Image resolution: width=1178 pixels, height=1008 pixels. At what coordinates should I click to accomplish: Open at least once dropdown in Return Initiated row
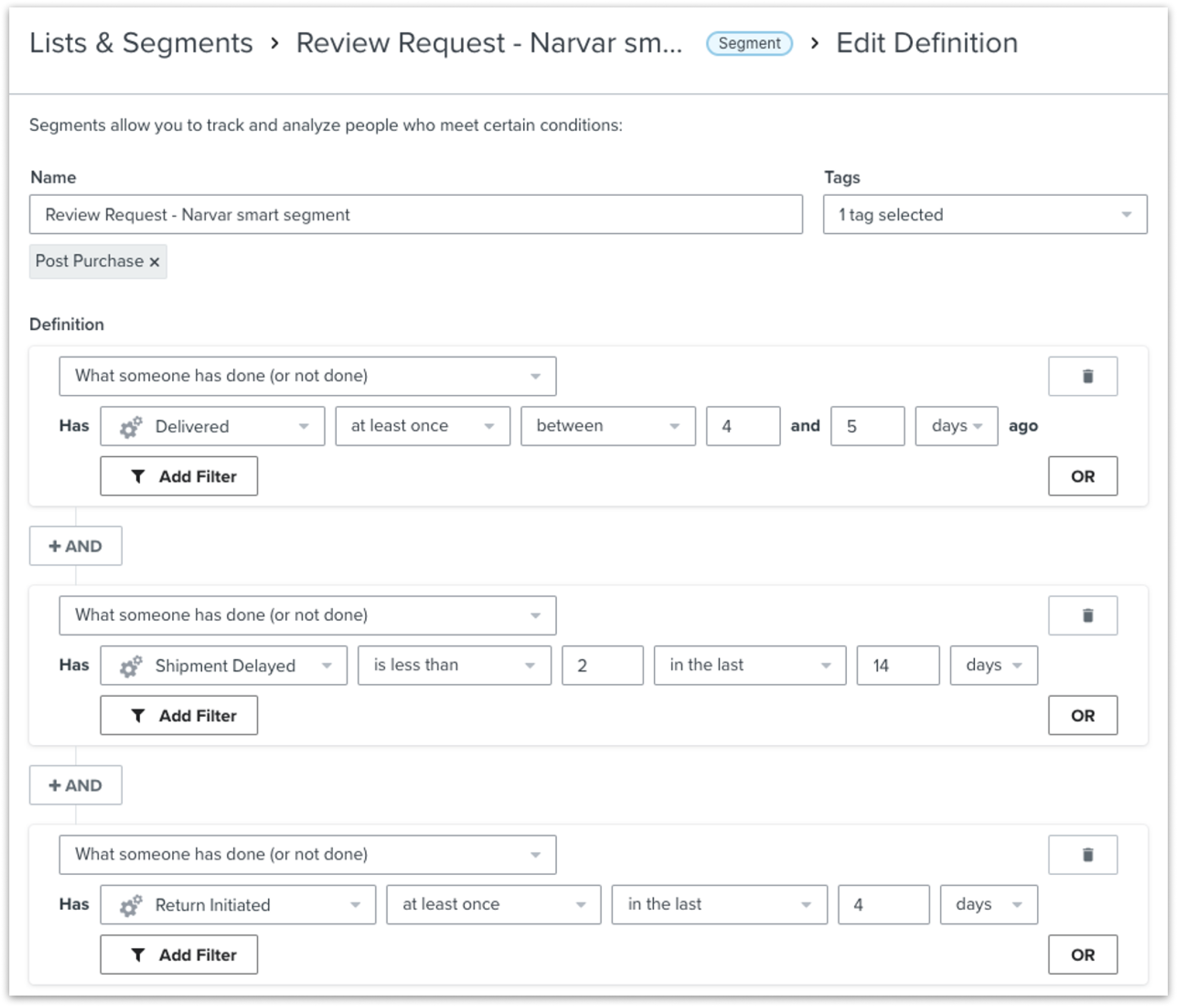(493, 905)
